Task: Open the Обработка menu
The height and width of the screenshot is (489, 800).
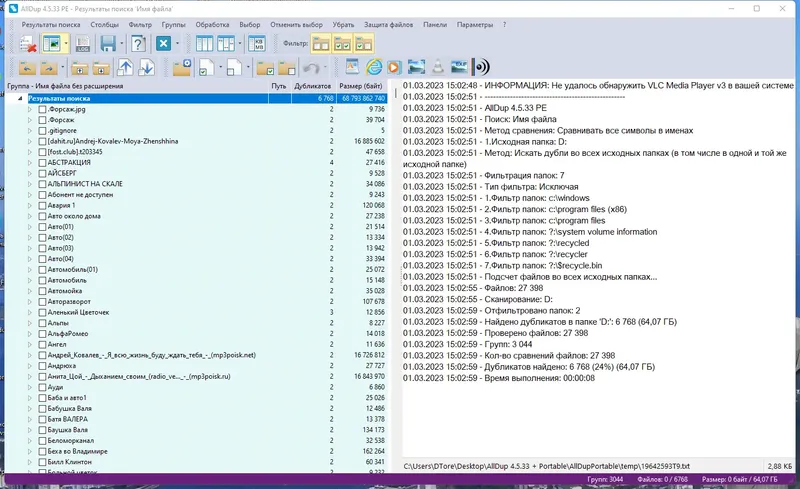Action: tap(212, 25)
